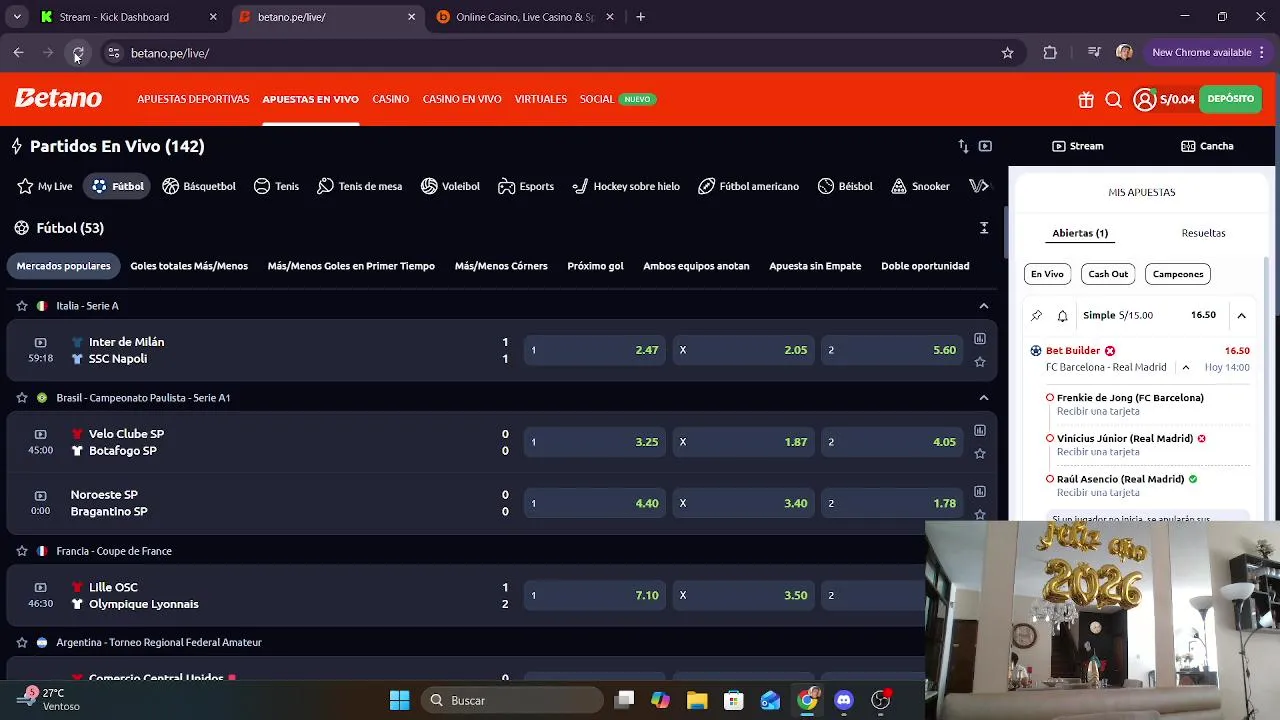Open VIRTUALES menu item
This screenshot has height=720, width=1280.
tap(541, 99)
